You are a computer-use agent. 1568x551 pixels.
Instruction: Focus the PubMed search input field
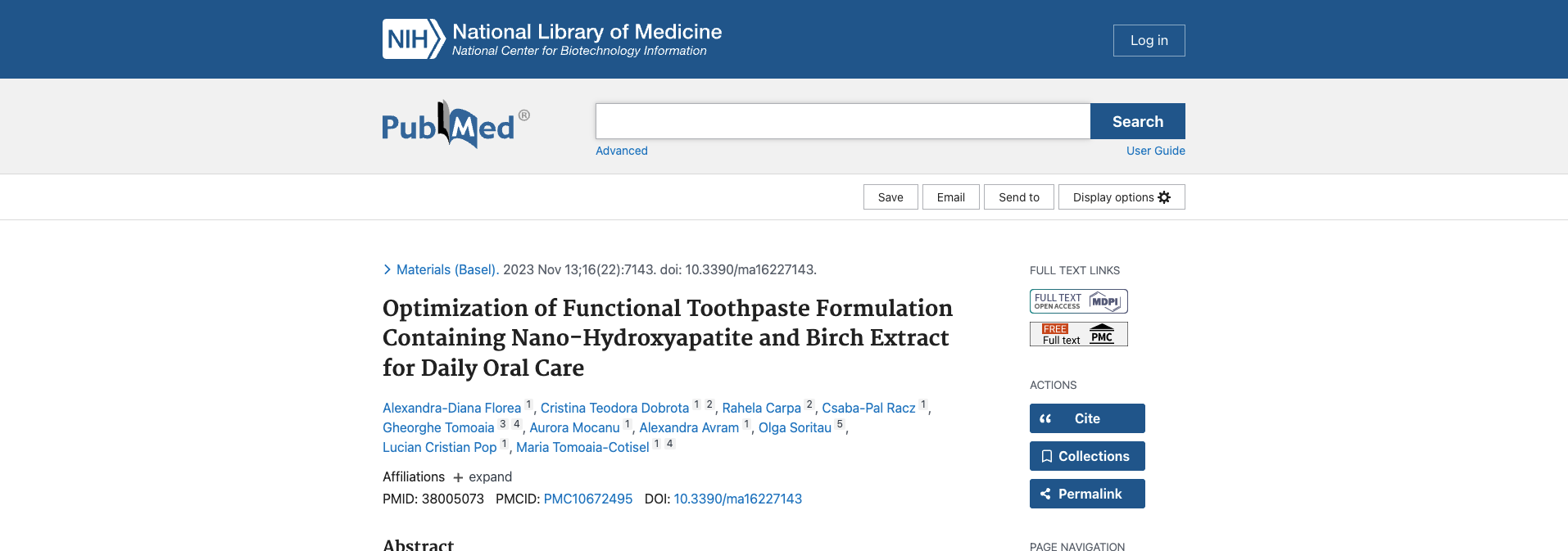843,121
